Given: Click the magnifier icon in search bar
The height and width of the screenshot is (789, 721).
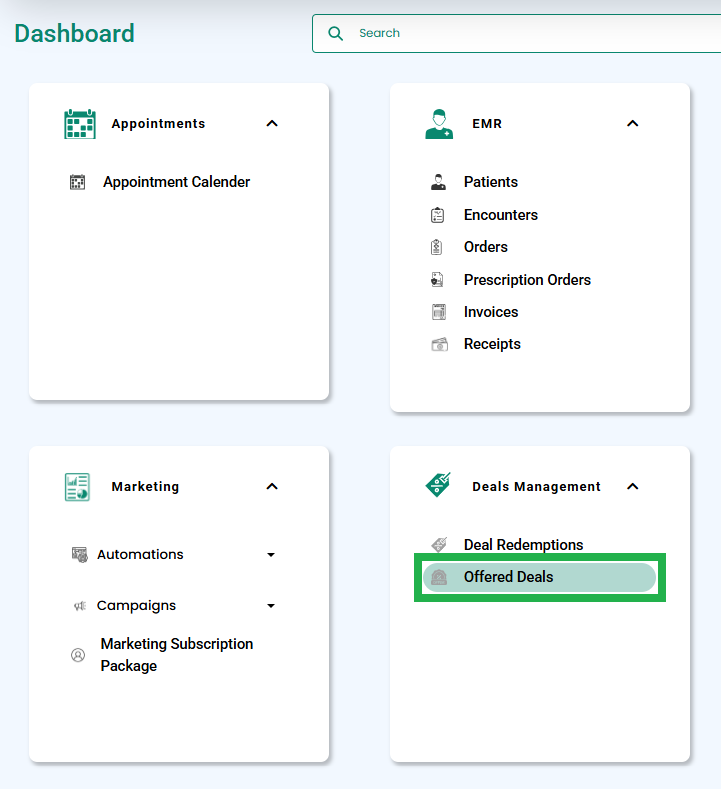Looking at the screenshot, I should point(336,33).
